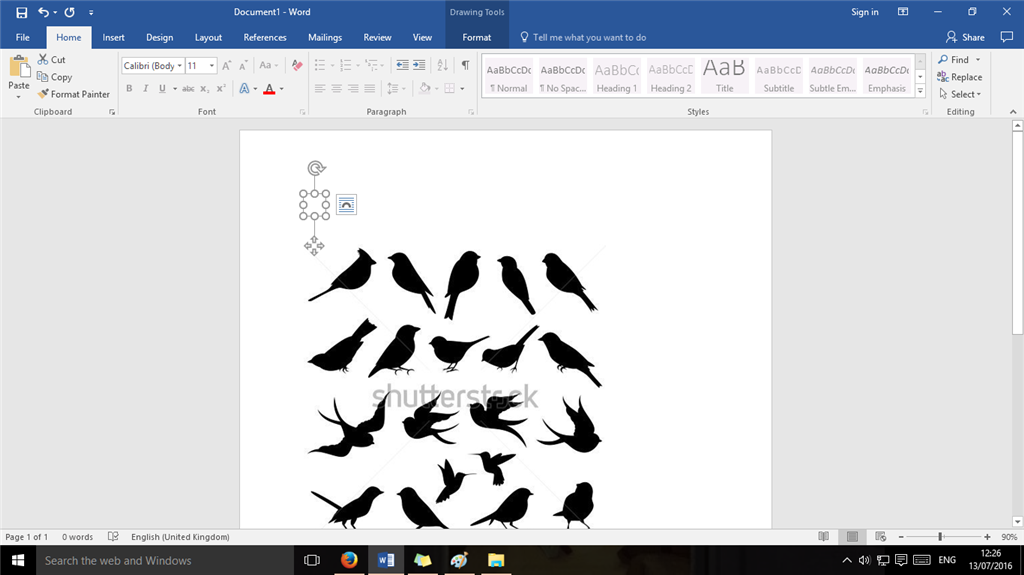
Task: Click Clear All Formatting icon
Action: [x=296, y=65]
